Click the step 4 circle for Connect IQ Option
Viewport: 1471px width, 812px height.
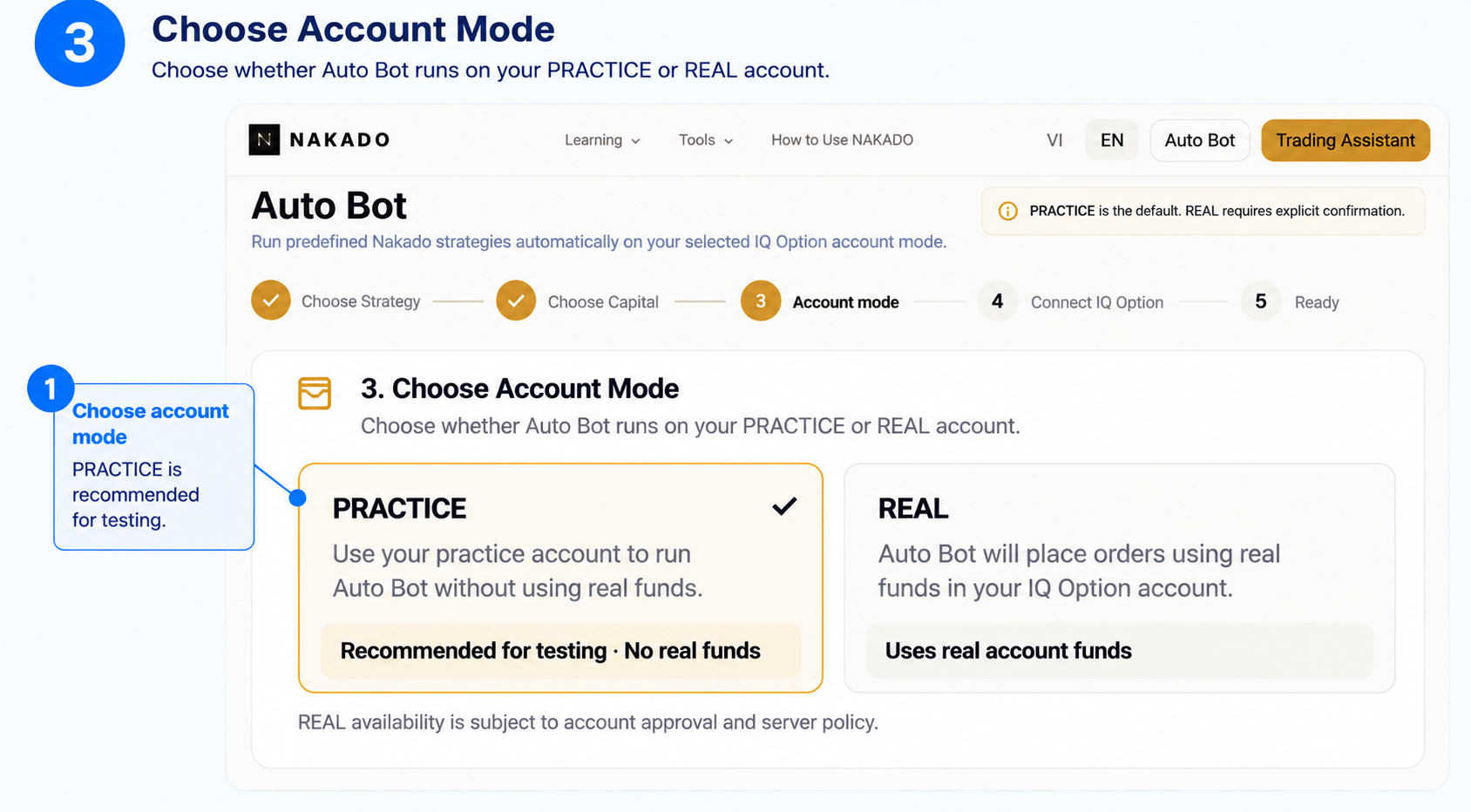pyautogui.click(x=998, y=301)
